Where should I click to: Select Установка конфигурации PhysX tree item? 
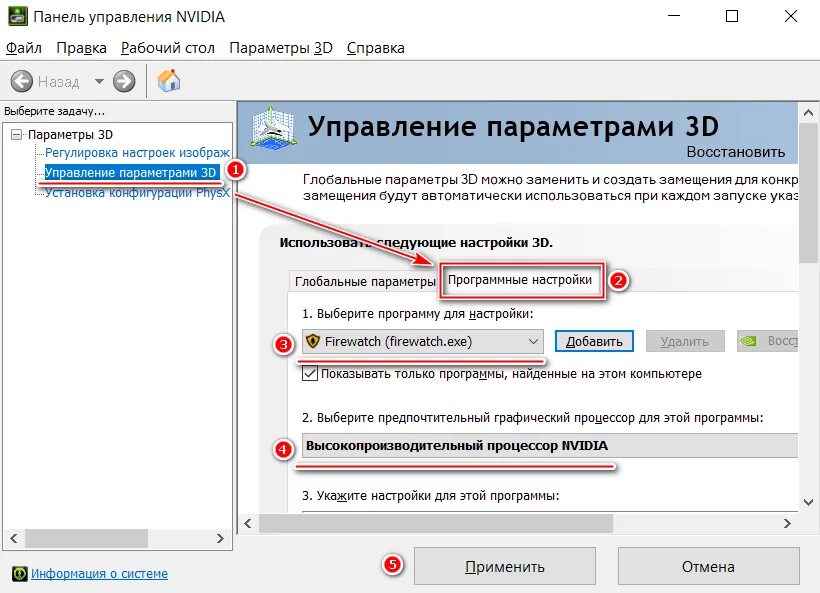coord(137,192)
